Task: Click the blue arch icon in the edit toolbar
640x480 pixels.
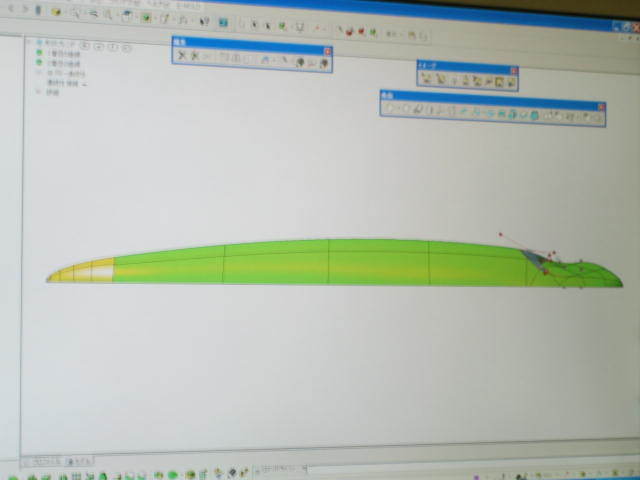Action: (265, 60)
